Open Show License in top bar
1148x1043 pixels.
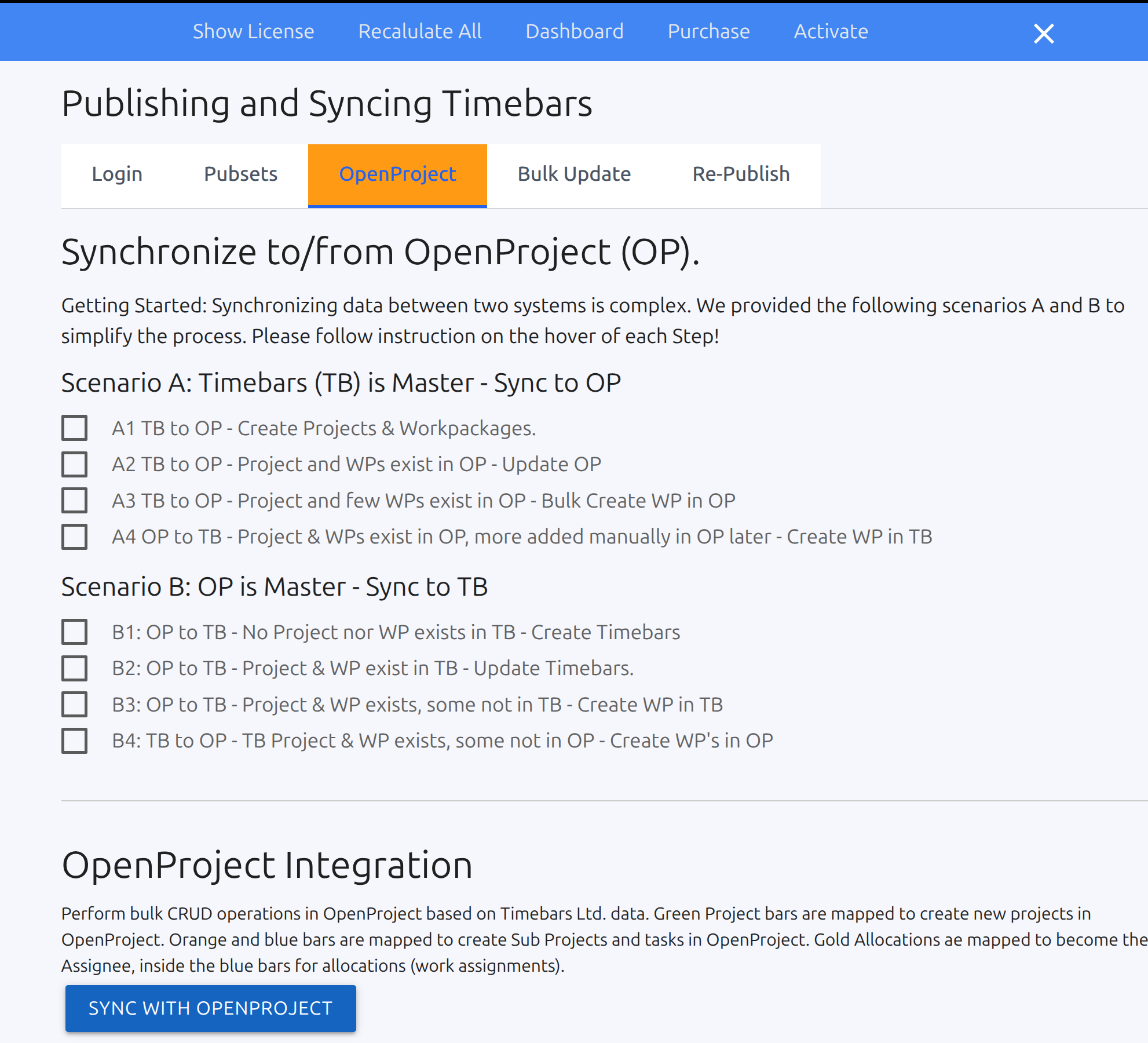(253, 31)
